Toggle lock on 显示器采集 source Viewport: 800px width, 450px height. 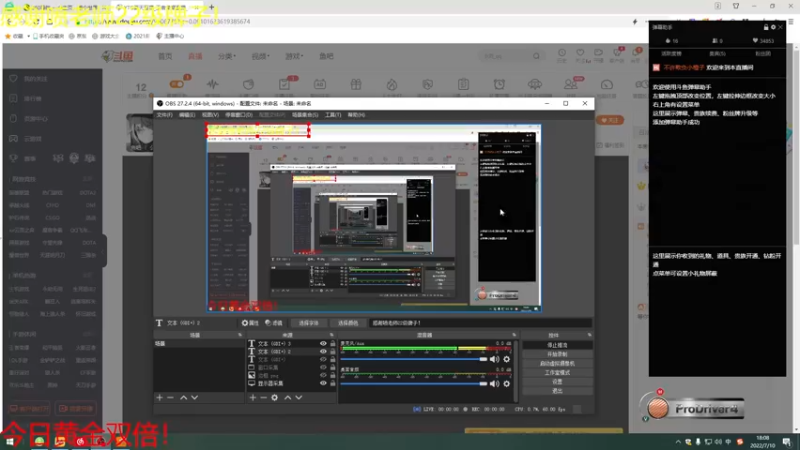(x=333, y=383)
